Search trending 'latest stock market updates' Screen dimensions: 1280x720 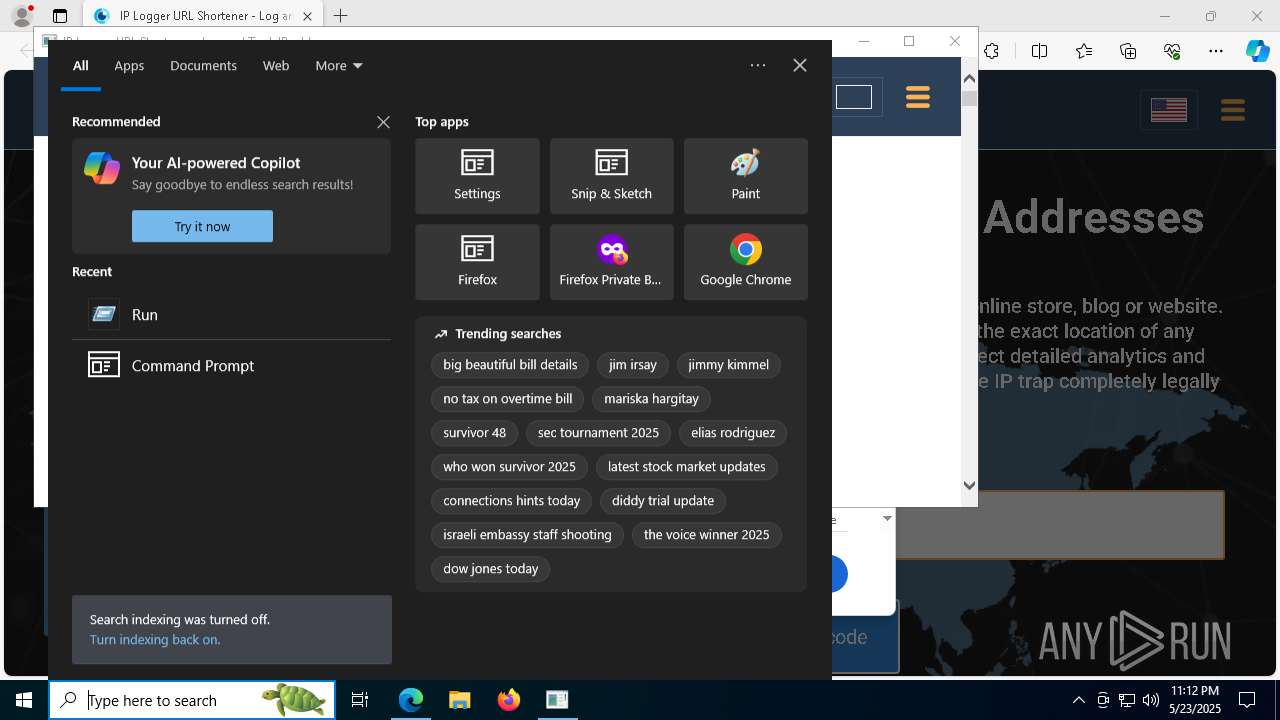[686, 467]
